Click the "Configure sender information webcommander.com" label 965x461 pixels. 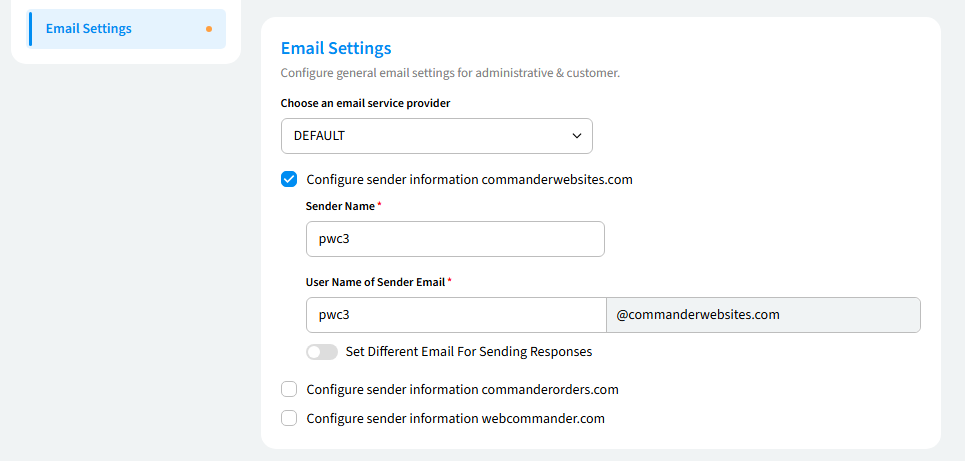(x=456, y=418)
